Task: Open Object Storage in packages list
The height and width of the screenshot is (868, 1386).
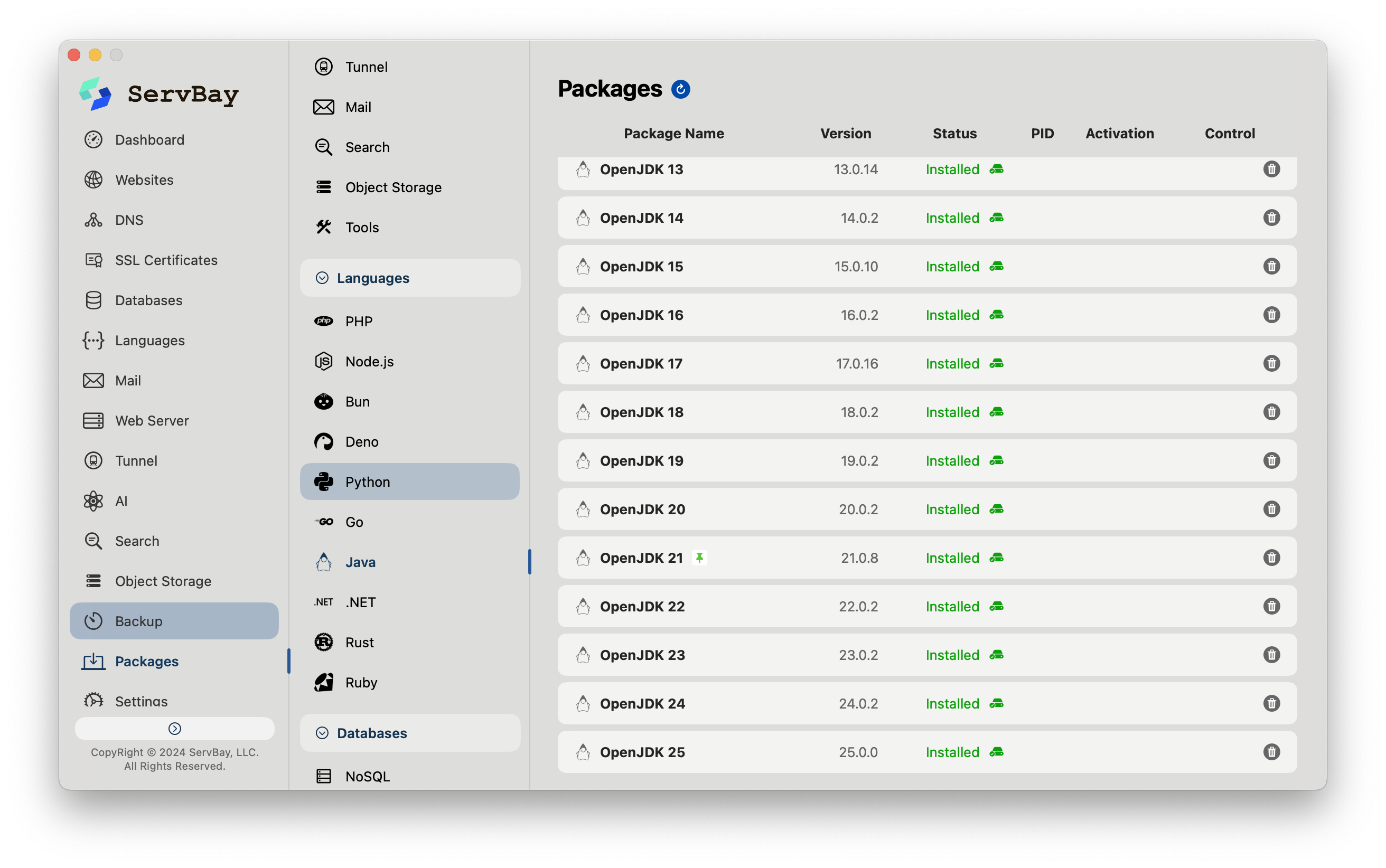Action: click(394, 187)
